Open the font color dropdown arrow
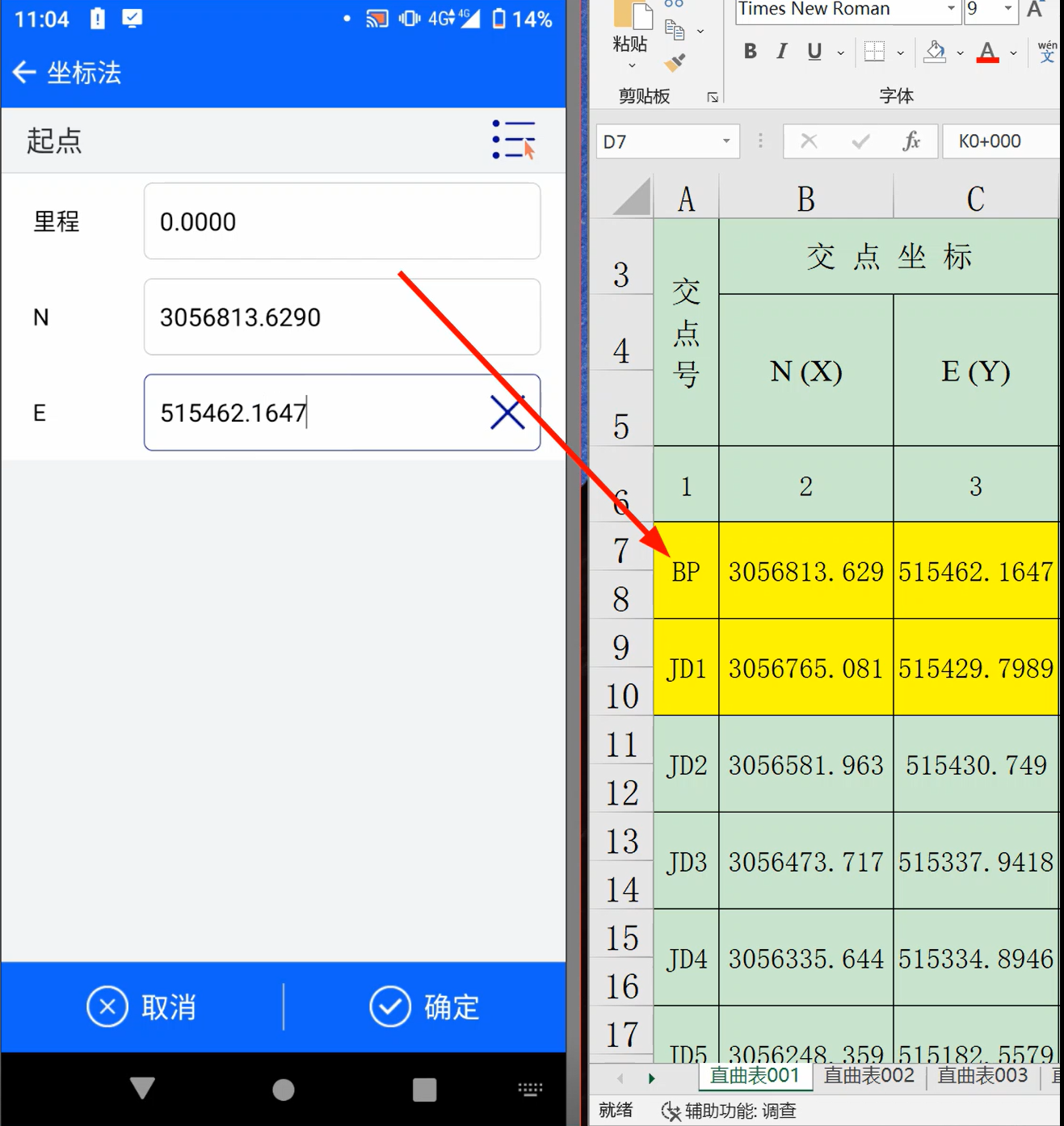Image resolution: width=1064 pixels, height=1126 pixels. 1013,53
